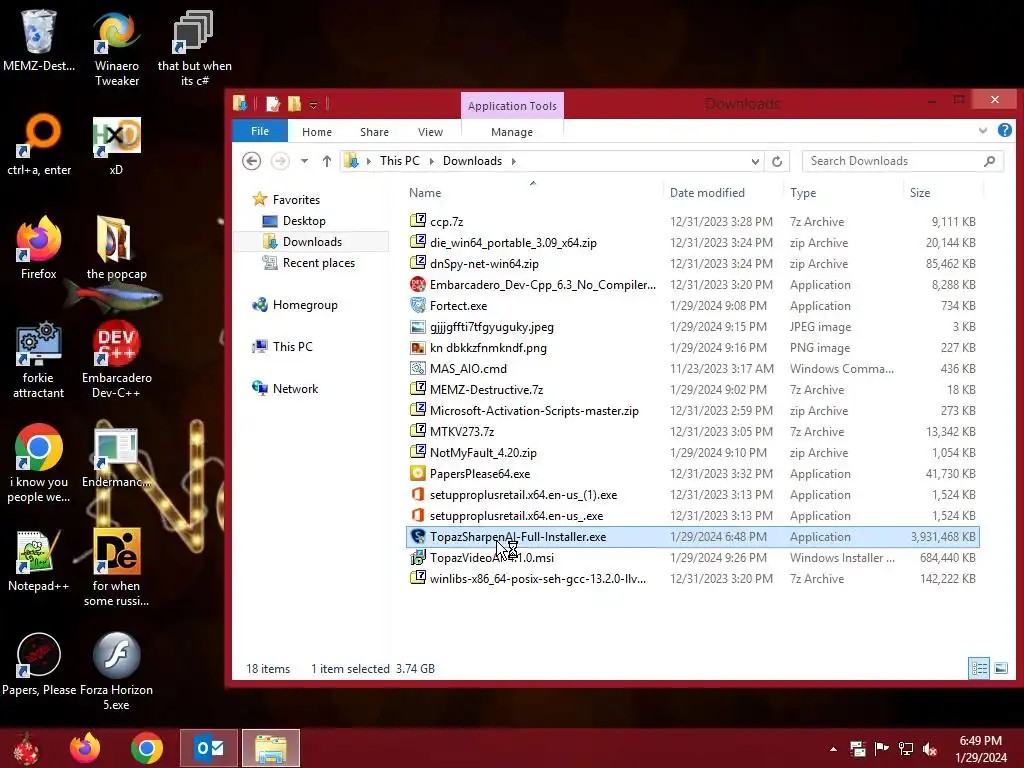The width and height of the screenshot is (1024, 768).
Task: Select This PC in navigation pane
Action: (293, 347)
